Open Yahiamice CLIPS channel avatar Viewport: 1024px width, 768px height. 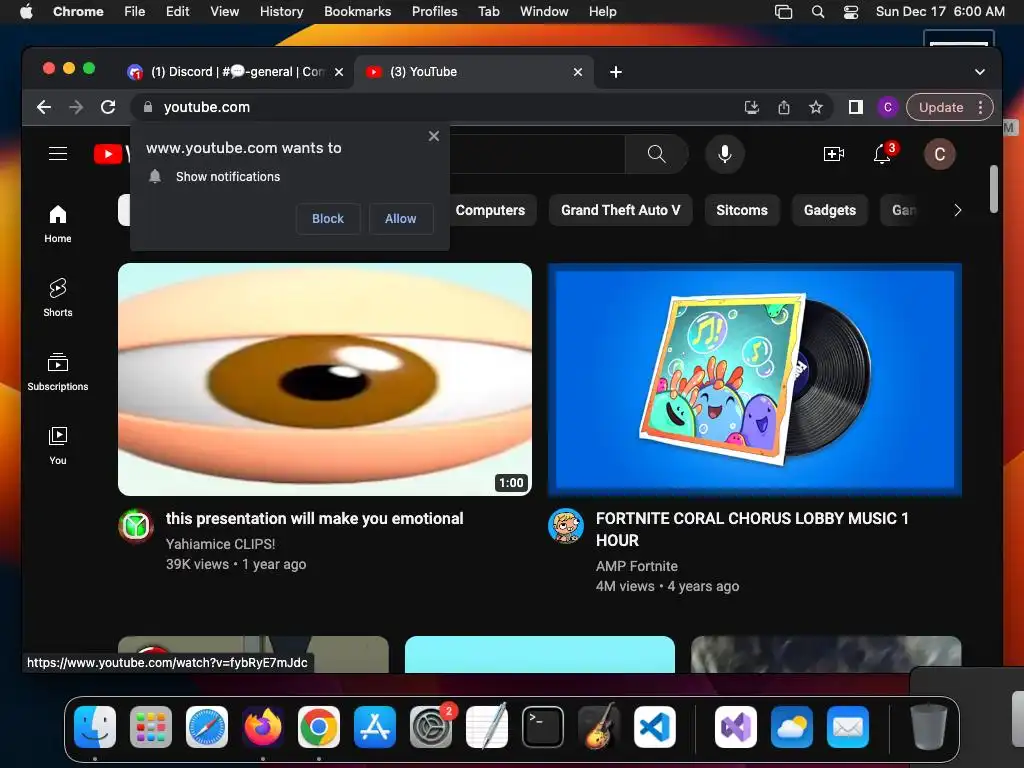tap(136, 526)
